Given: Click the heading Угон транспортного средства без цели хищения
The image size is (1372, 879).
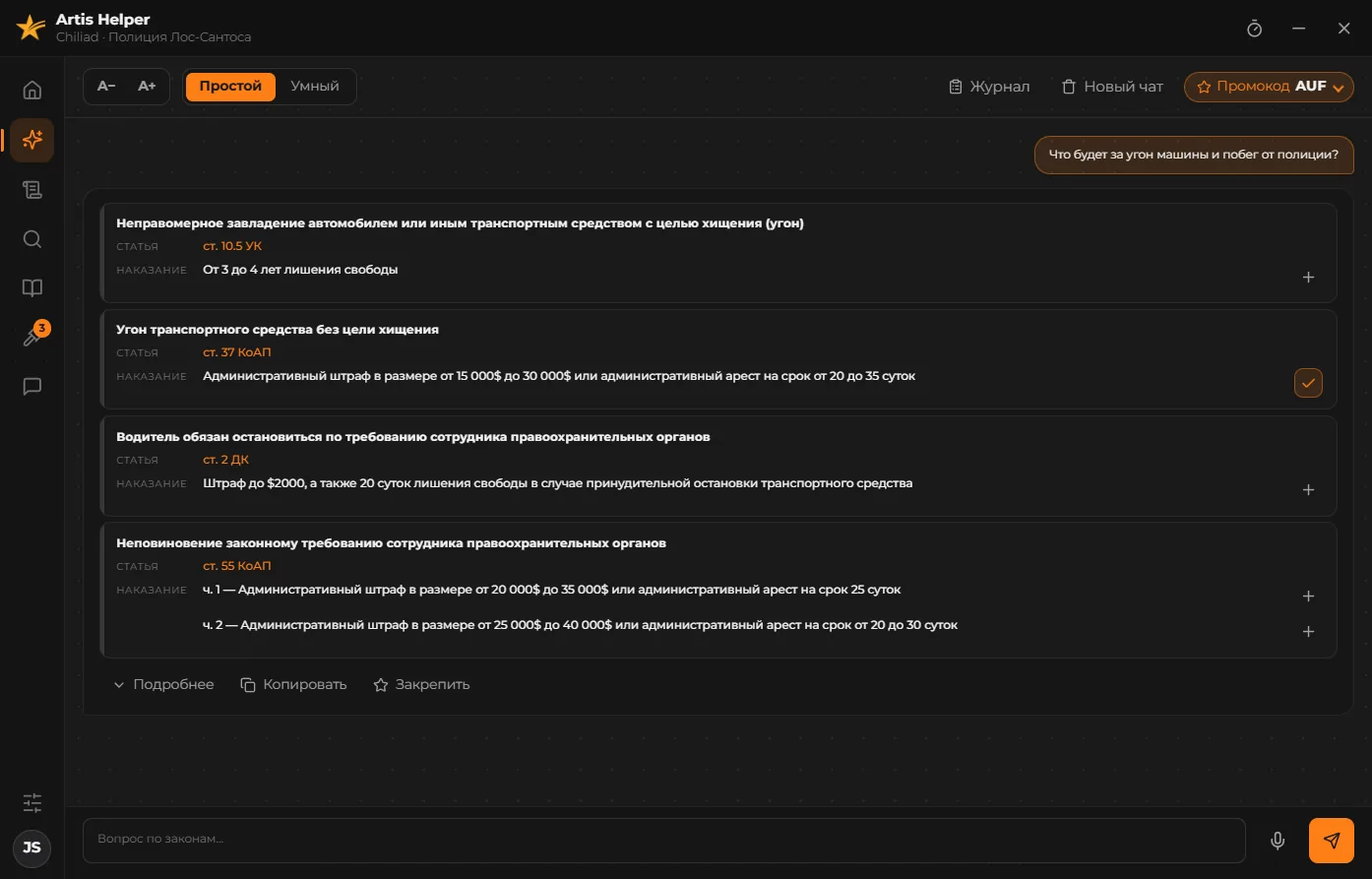Looking at the screenshot, I should tap(278, 330).
